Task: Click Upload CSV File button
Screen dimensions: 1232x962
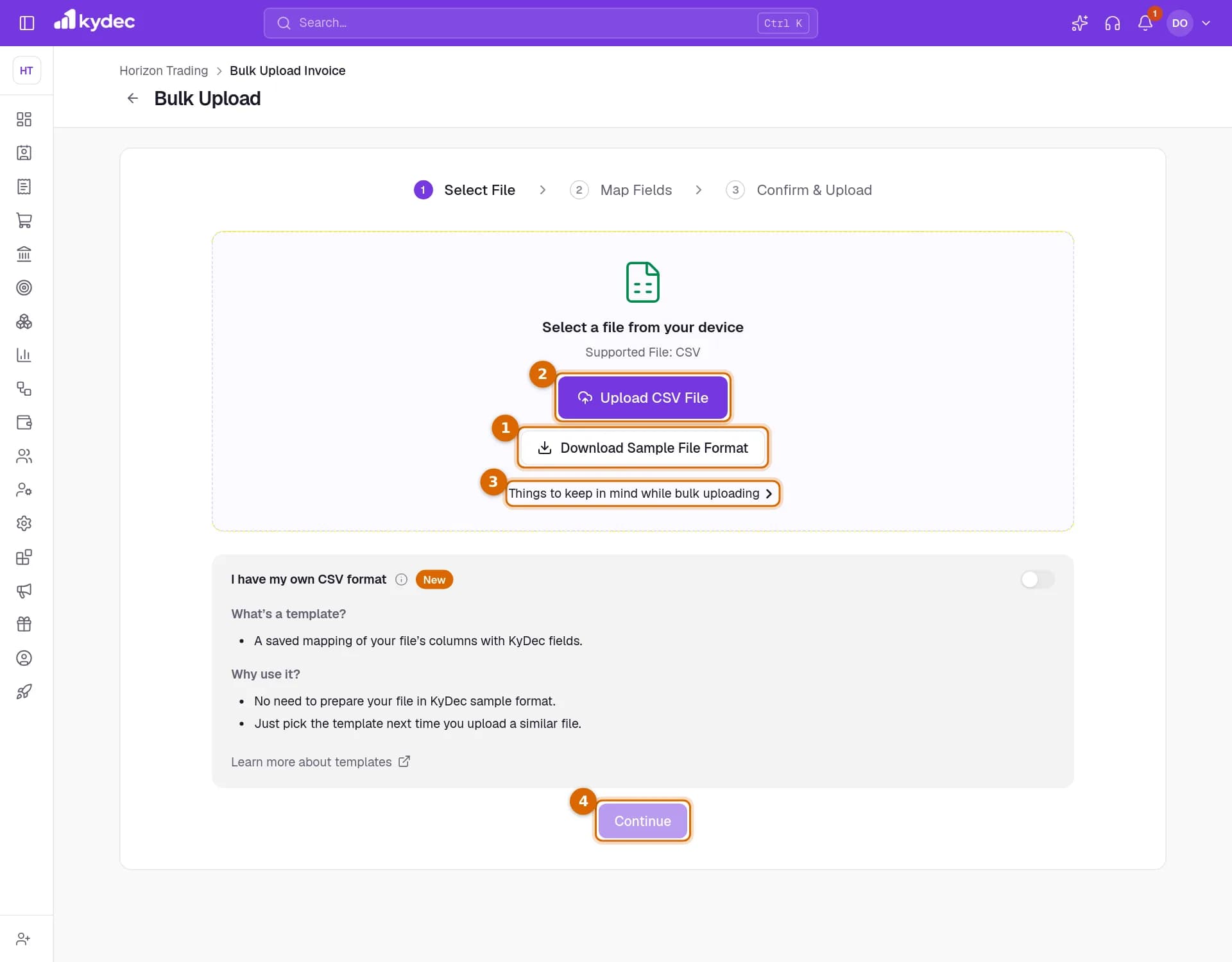Action: pos(642,398)
